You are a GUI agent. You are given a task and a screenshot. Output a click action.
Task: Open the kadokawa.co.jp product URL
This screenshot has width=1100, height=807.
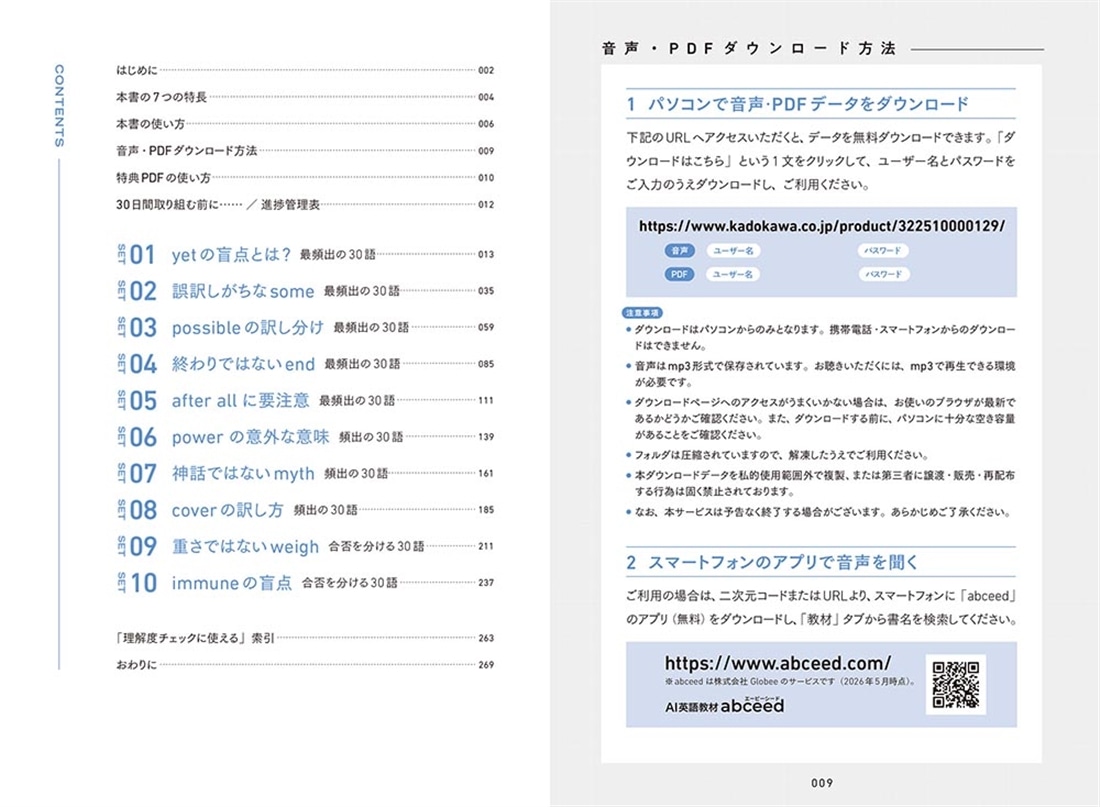pyautogui.click(x=821, y=226)
